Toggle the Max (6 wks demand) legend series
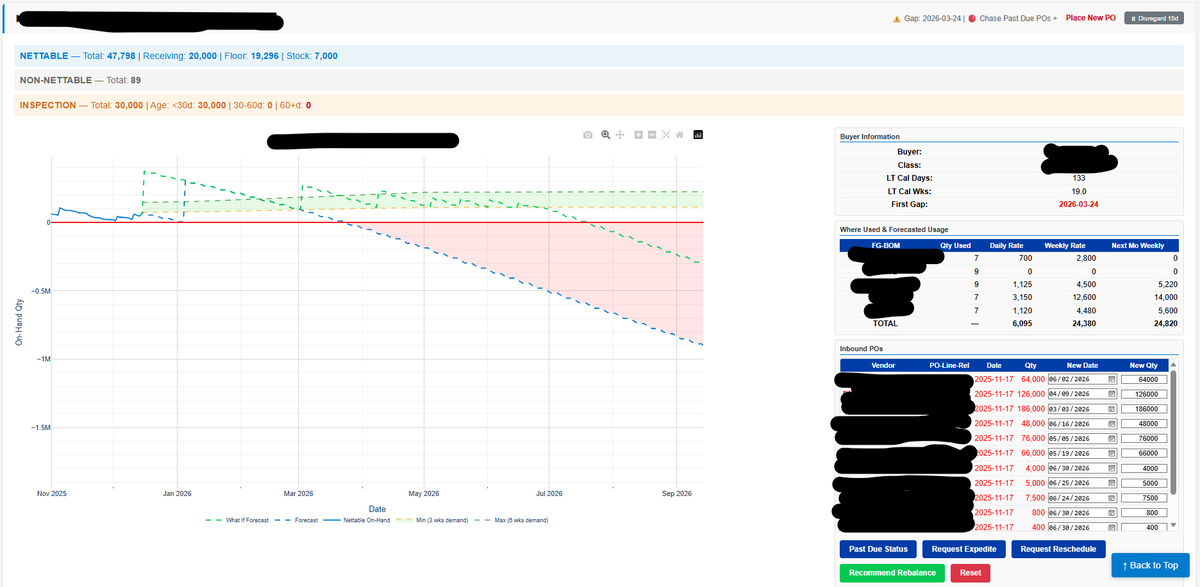The width and height of the screenshot is (1200, 587). tap(510, 521)
